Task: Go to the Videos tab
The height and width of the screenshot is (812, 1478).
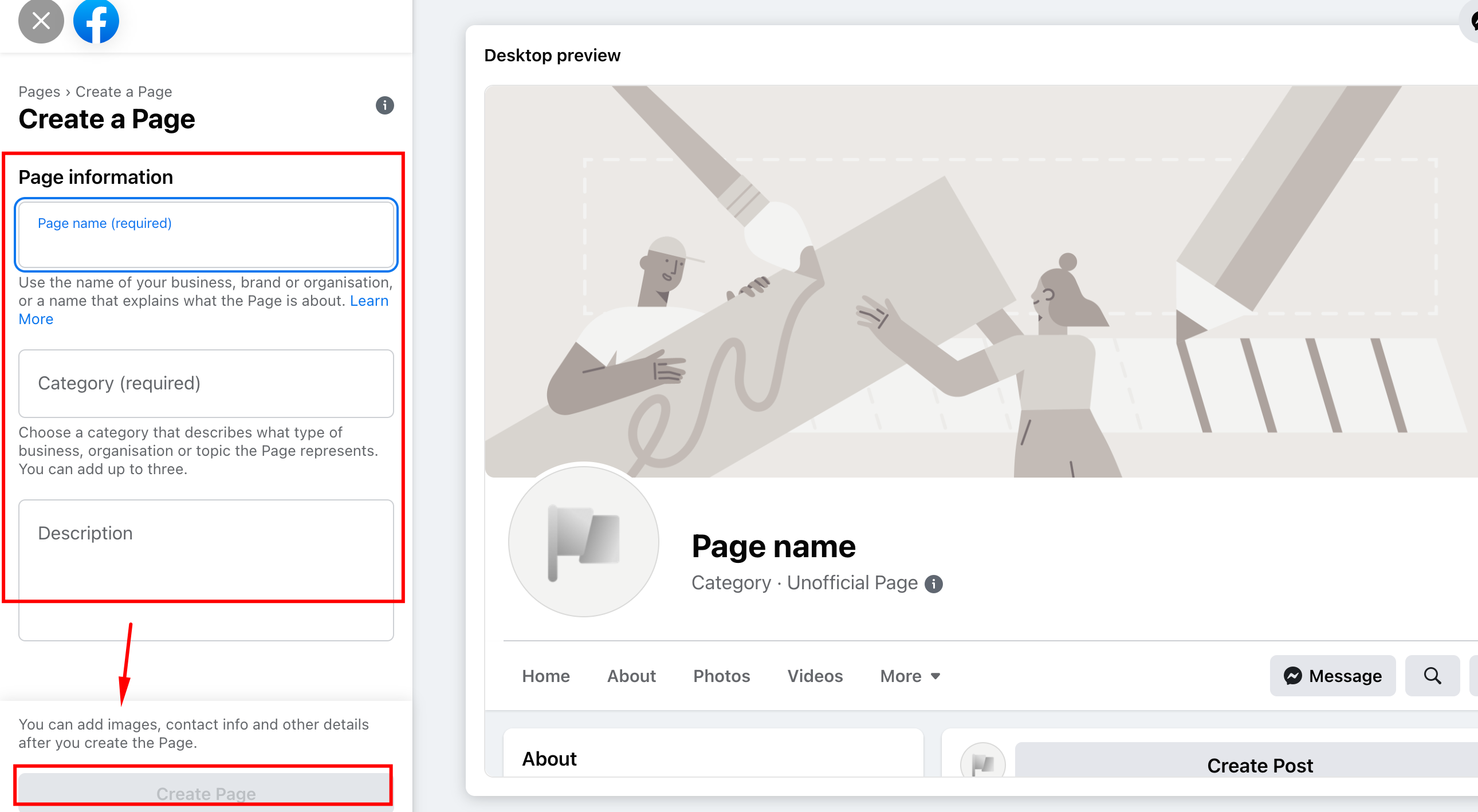Action: tap(815, 676)
